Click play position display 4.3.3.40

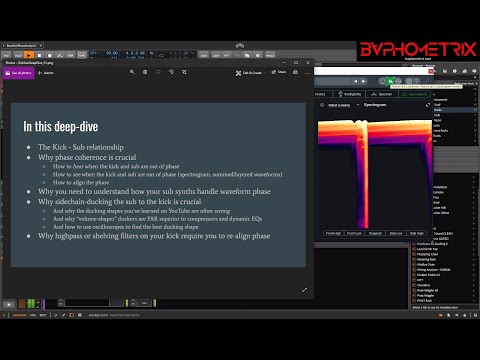click(x=135, y=53)
